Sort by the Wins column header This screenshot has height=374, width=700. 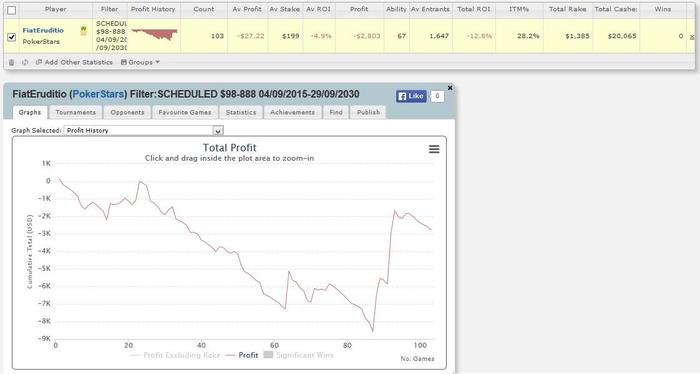coord(662,9)
